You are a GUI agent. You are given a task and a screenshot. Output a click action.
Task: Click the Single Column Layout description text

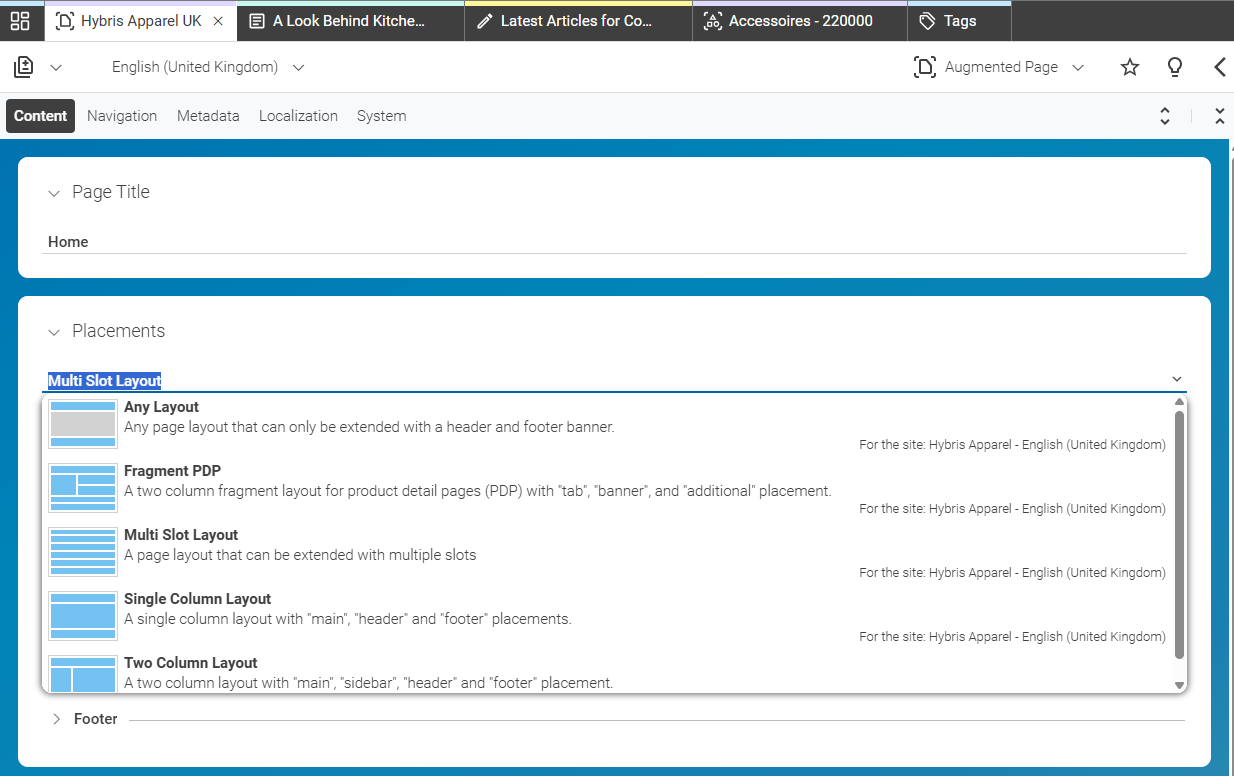pos(348,619)
